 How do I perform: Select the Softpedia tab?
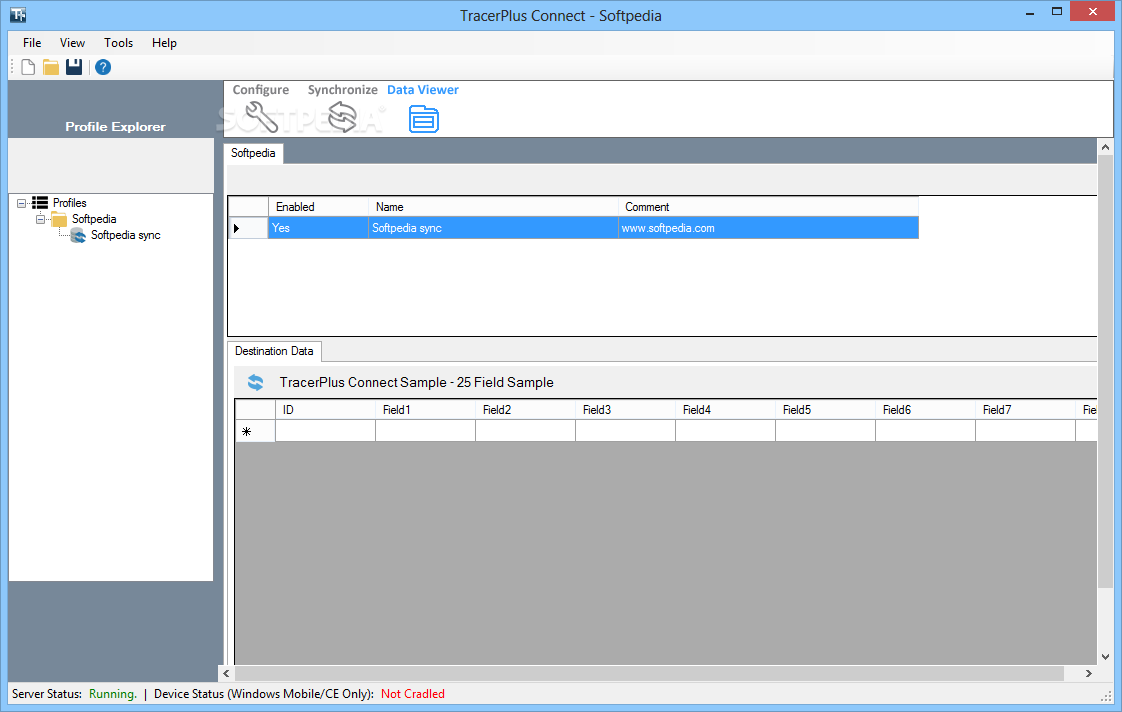253,153
